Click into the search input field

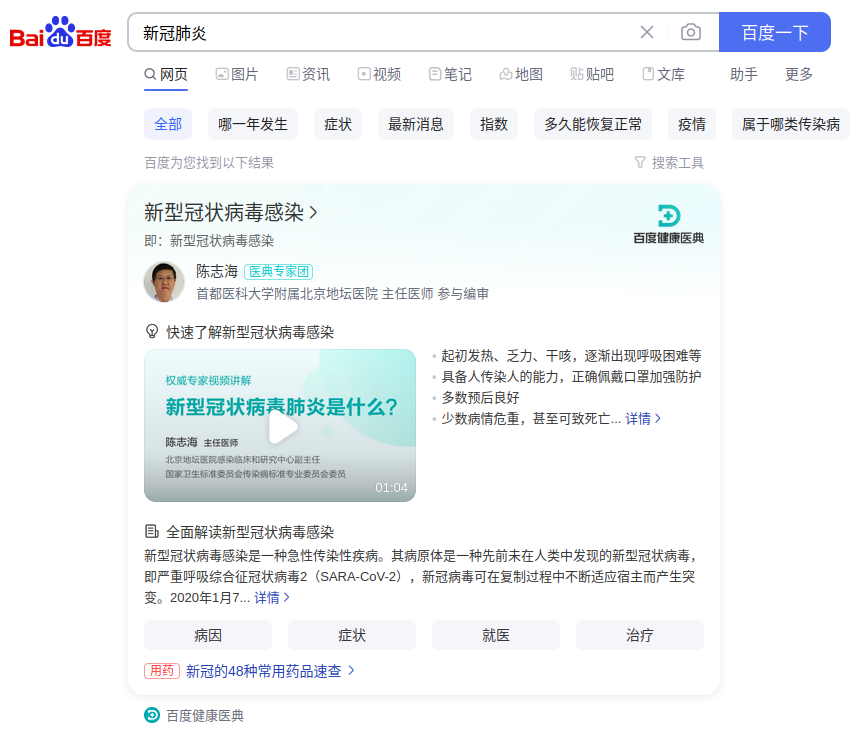380,32
